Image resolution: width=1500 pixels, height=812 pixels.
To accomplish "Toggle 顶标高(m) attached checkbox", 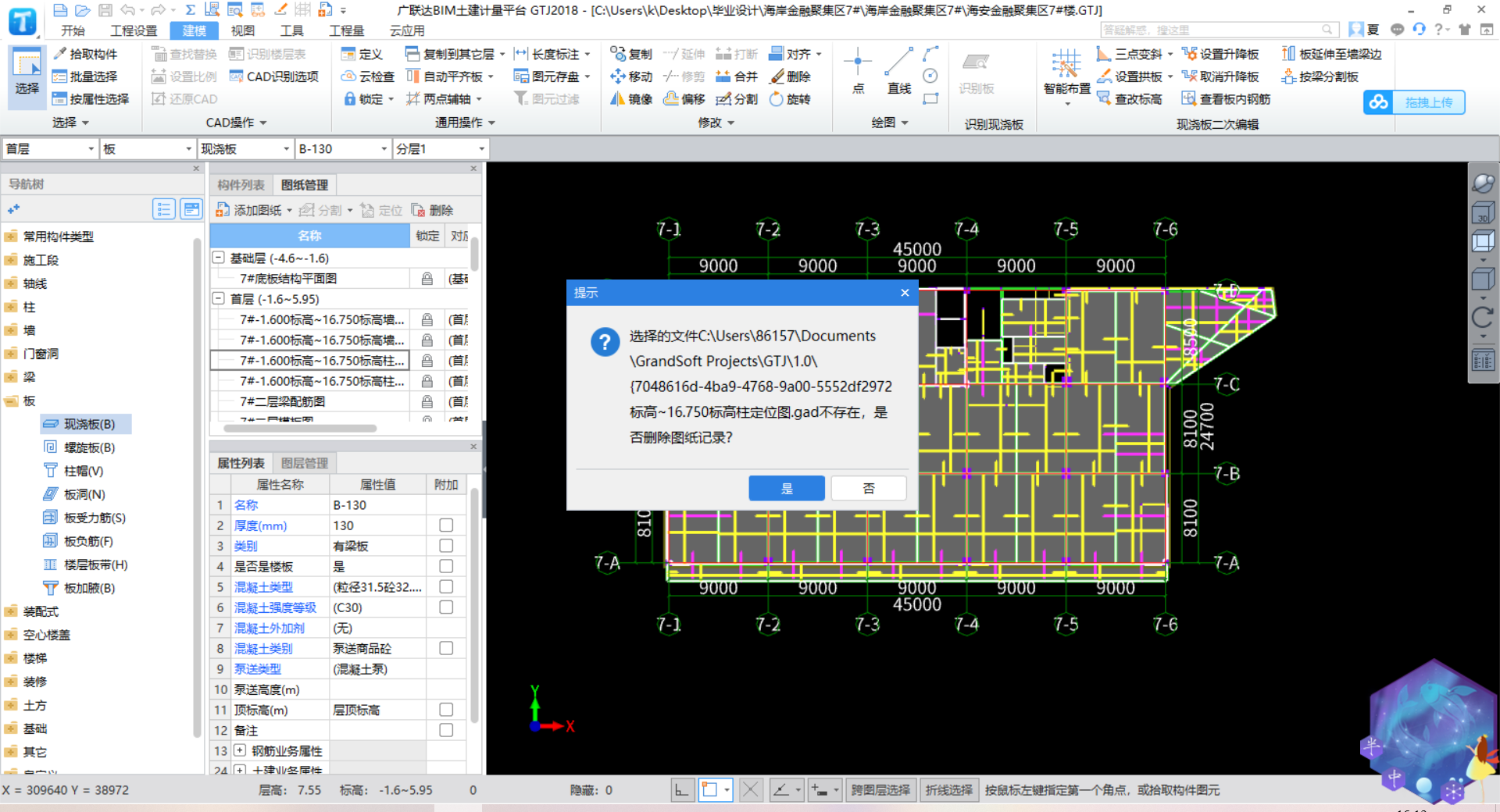I will pyautogui.click(x=446, y=710).
